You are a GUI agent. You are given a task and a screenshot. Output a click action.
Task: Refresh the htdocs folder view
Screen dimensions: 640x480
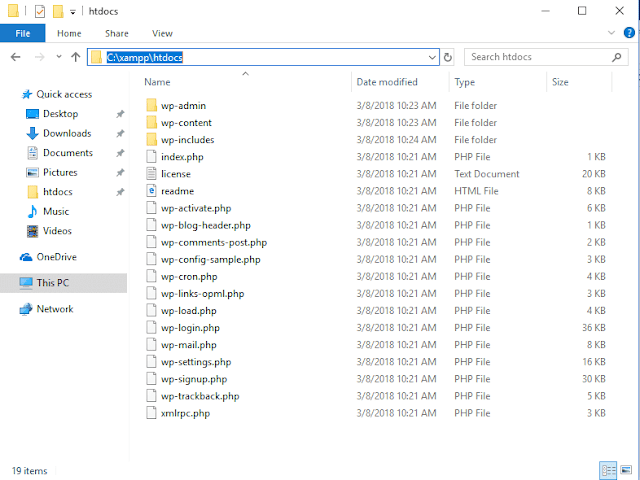(448, 57)
